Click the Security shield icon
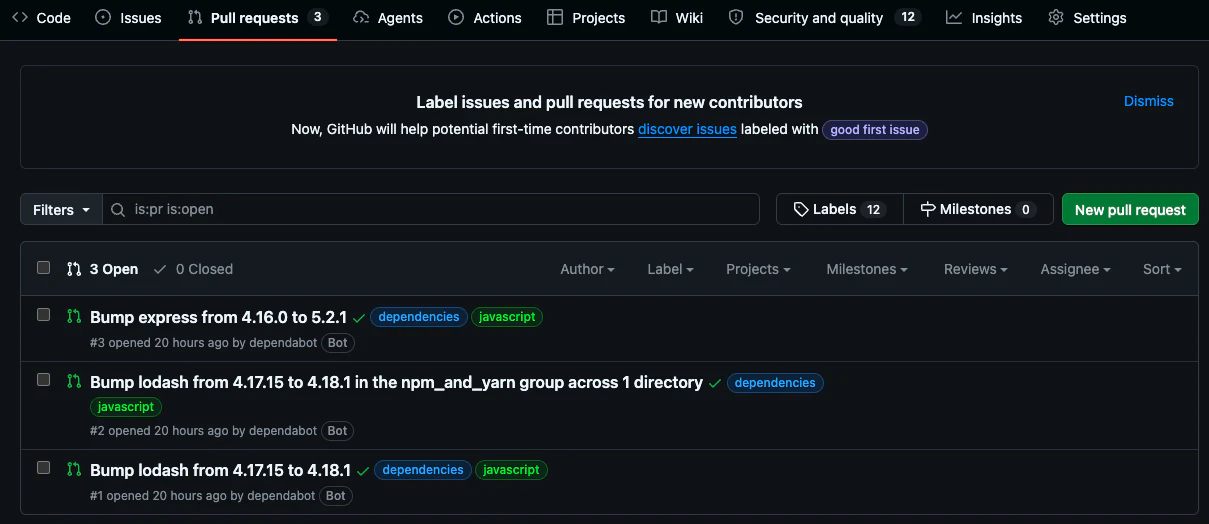 tap(736, 17)
